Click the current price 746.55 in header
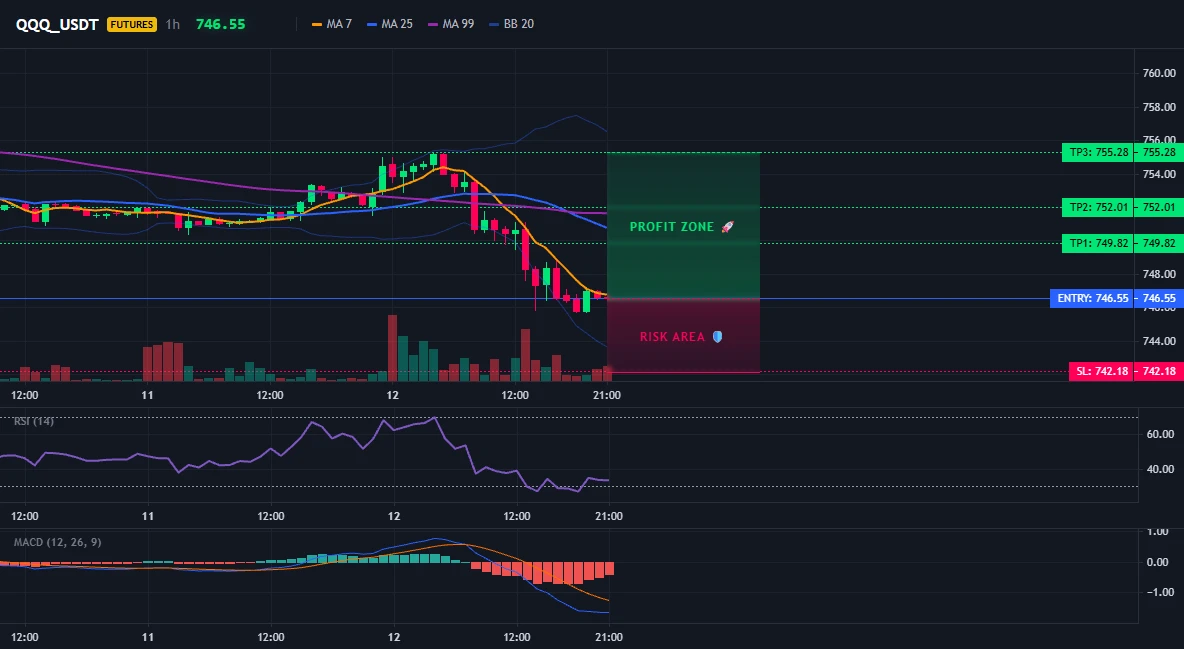The image size is (1184, 649). [x=220, y=24]
